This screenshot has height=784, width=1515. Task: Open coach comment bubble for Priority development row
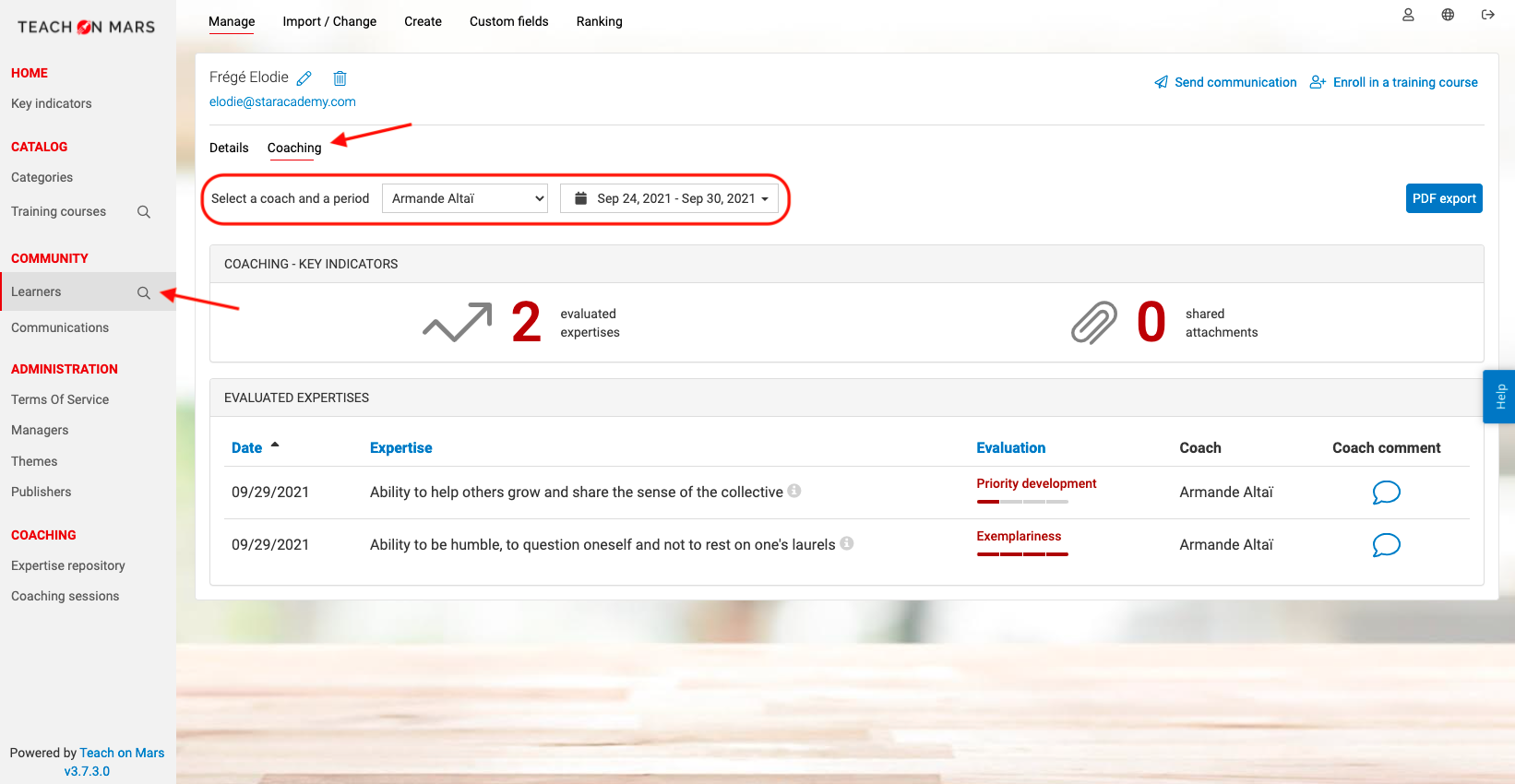click(x=1386, y=493)
